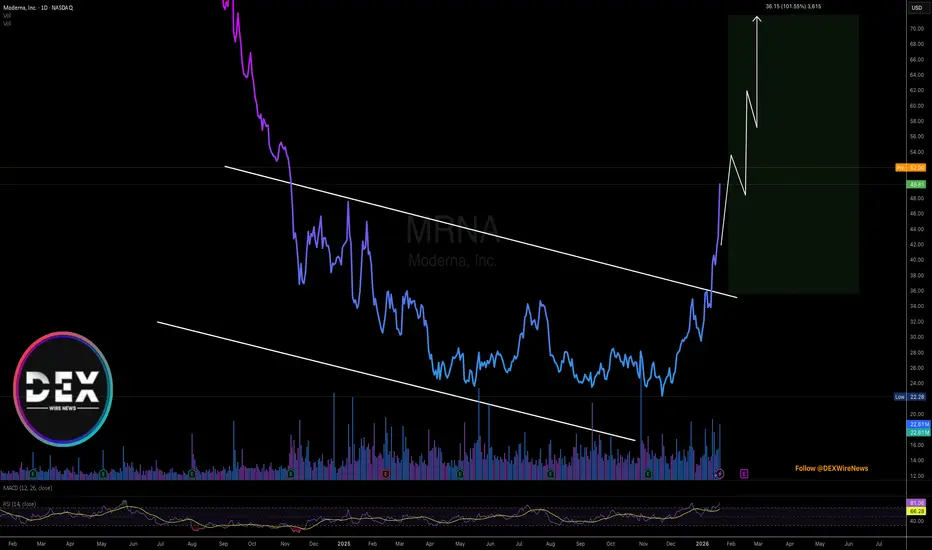
Task: Open the earnings marker near May 2025
Action: point(460,474)
